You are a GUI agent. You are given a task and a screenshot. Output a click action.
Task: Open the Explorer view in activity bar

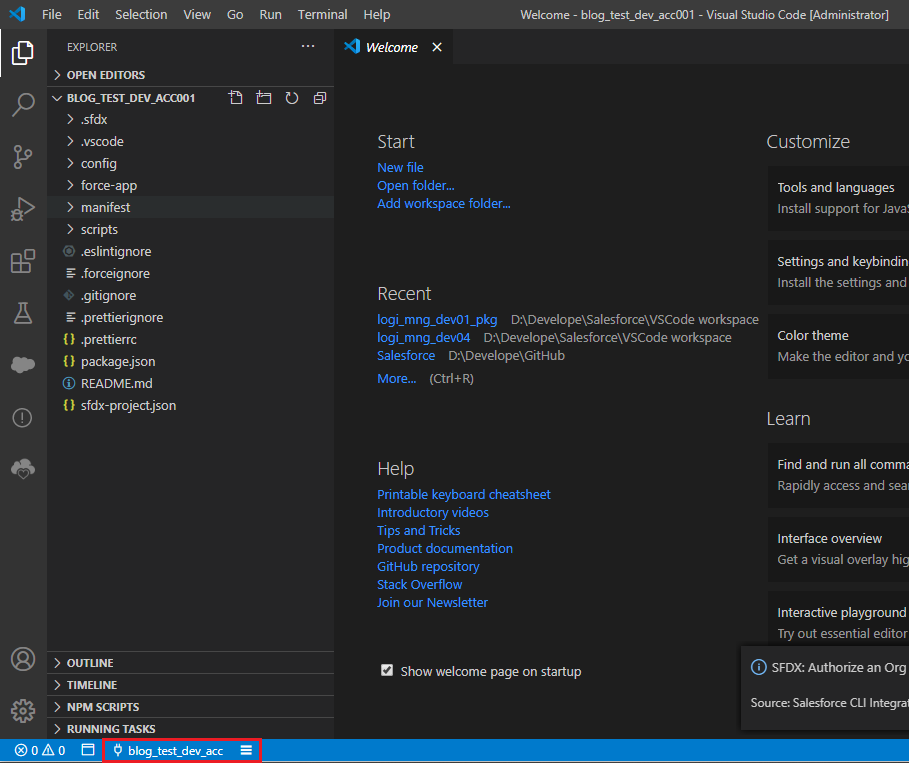23,53
